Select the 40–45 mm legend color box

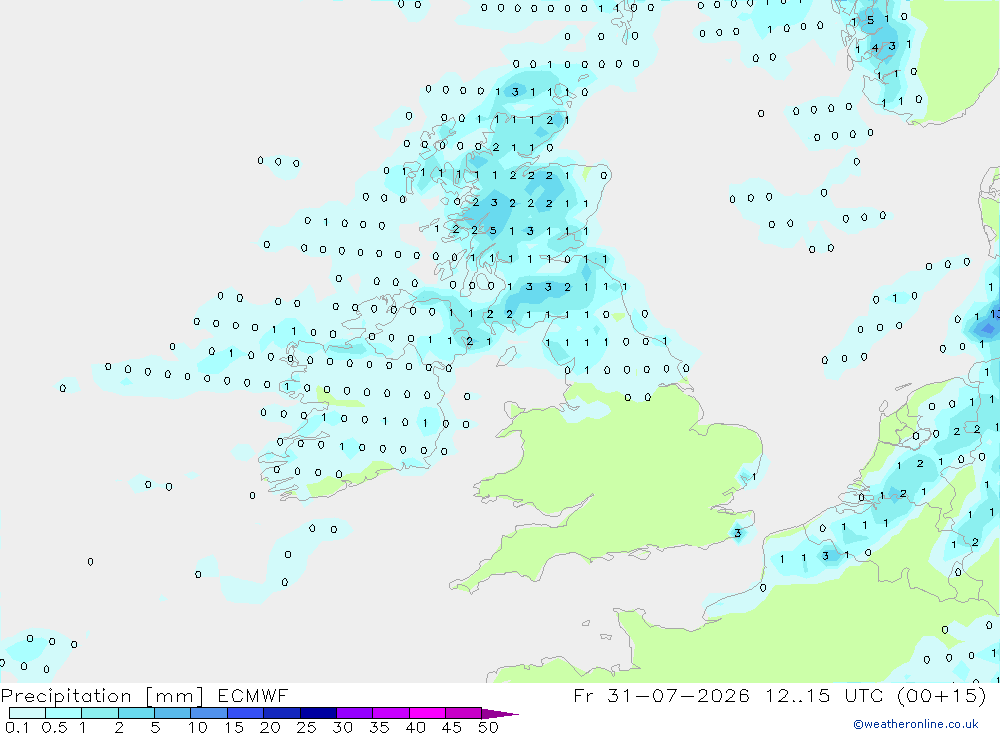point(427,713)
